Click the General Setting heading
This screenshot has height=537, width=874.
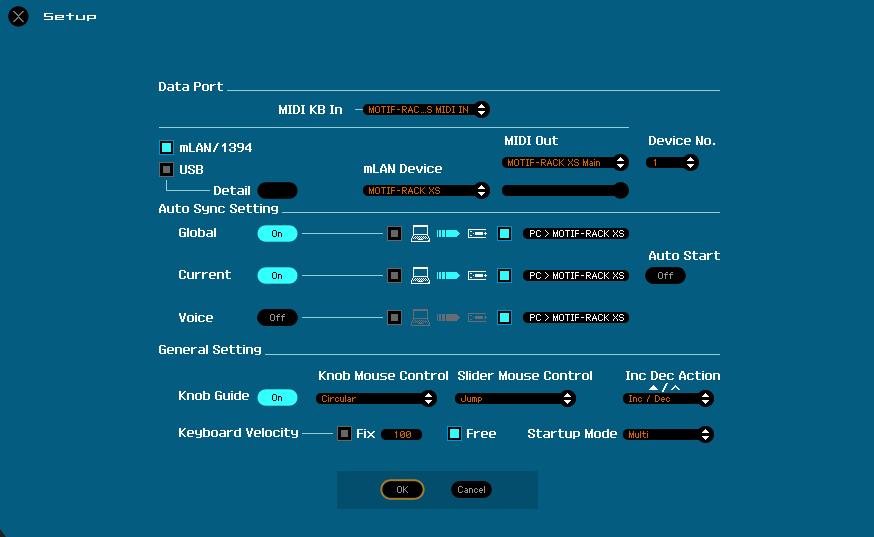point(210,350)
